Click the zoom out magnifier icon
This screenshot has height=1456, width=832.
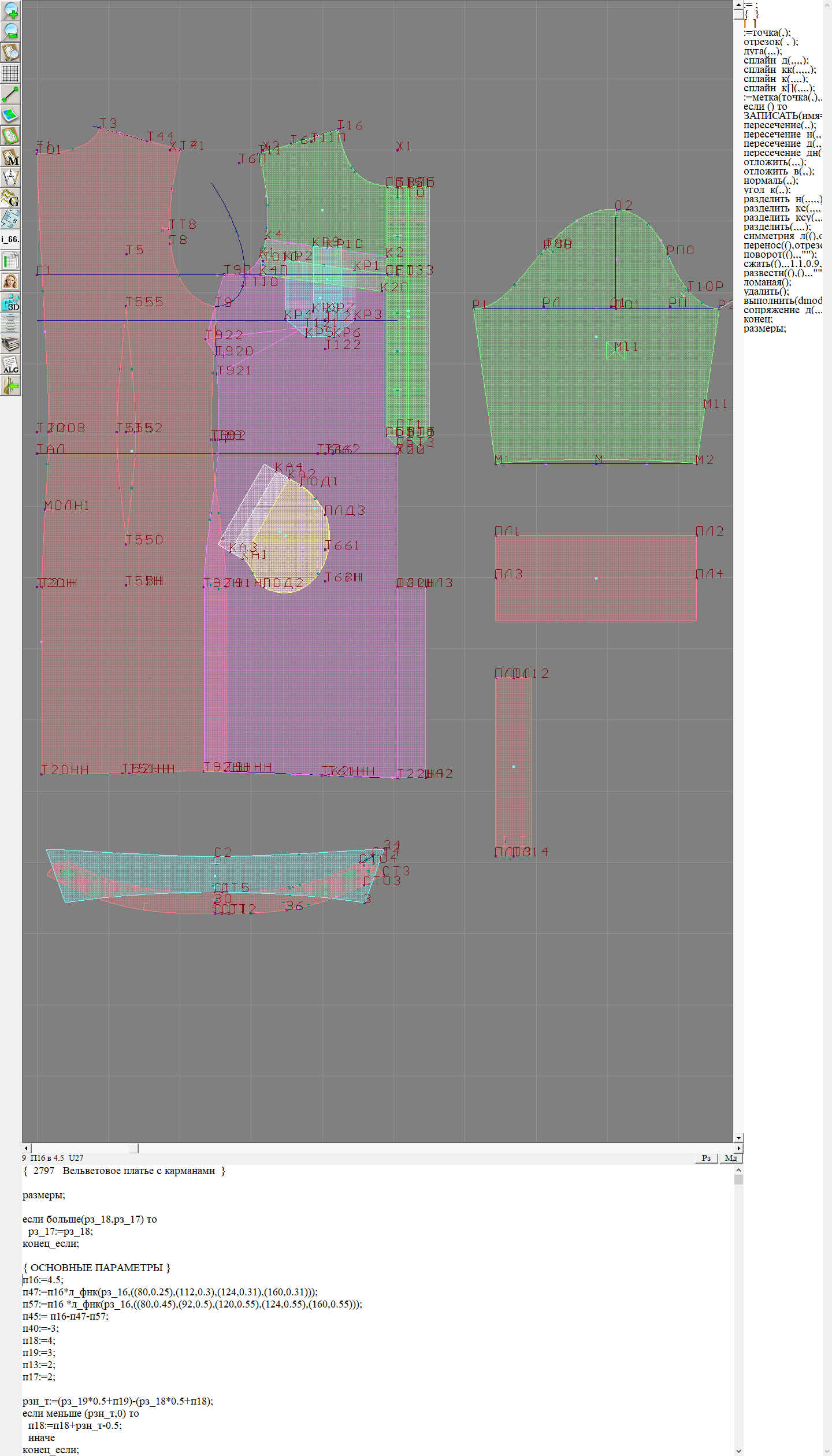(x=10, y=31)
